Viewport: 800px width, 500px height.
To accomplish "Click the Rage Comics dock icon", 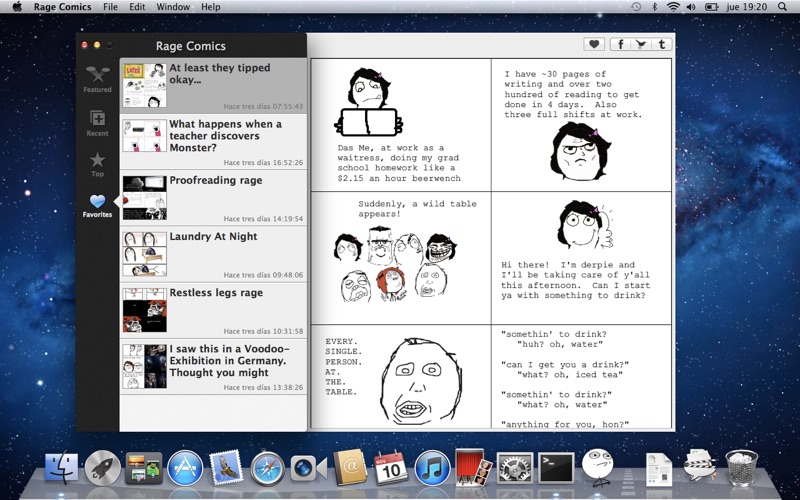I will click(597, 466).
